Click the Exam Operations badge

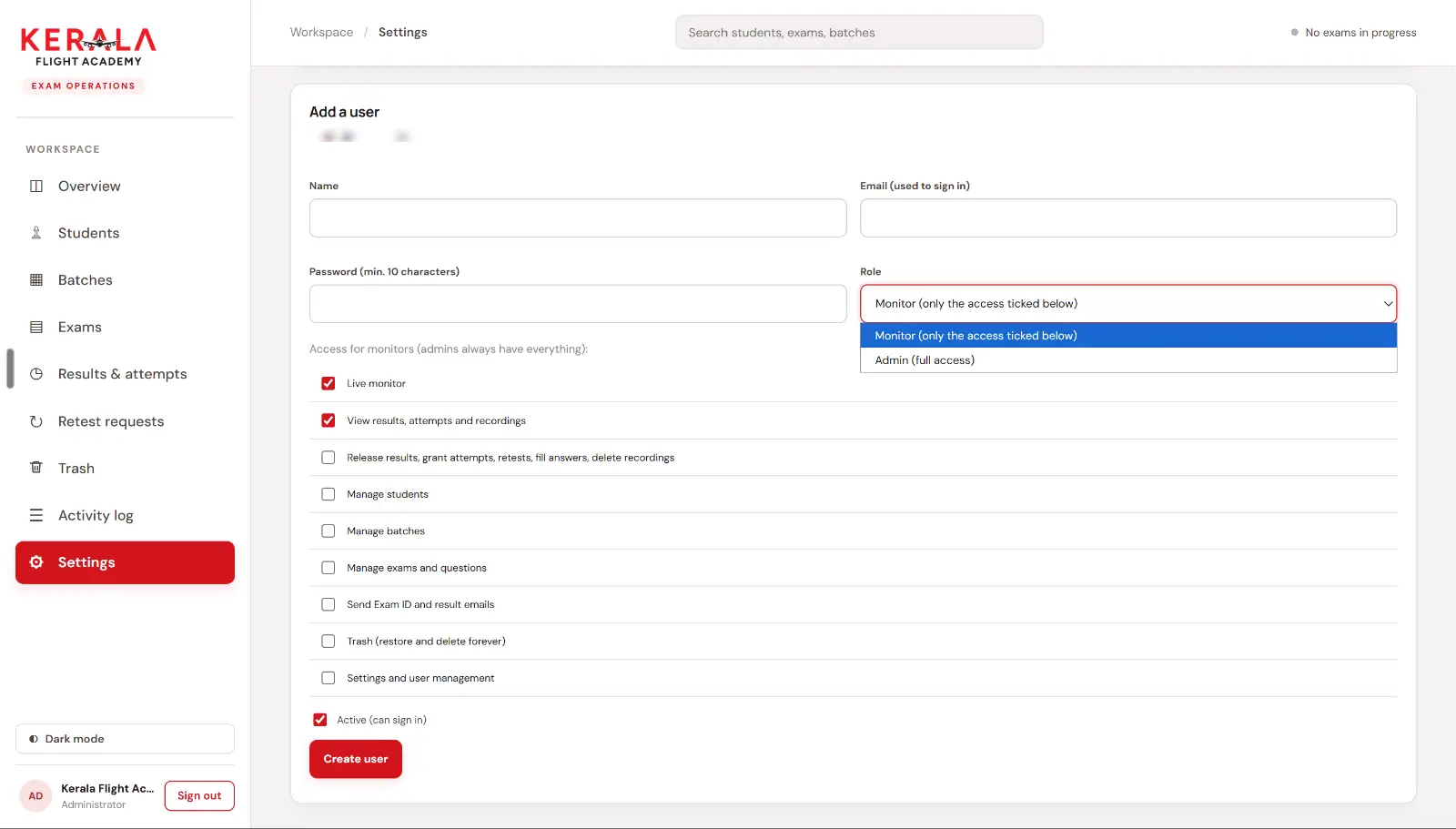click(x=83, y=86)
